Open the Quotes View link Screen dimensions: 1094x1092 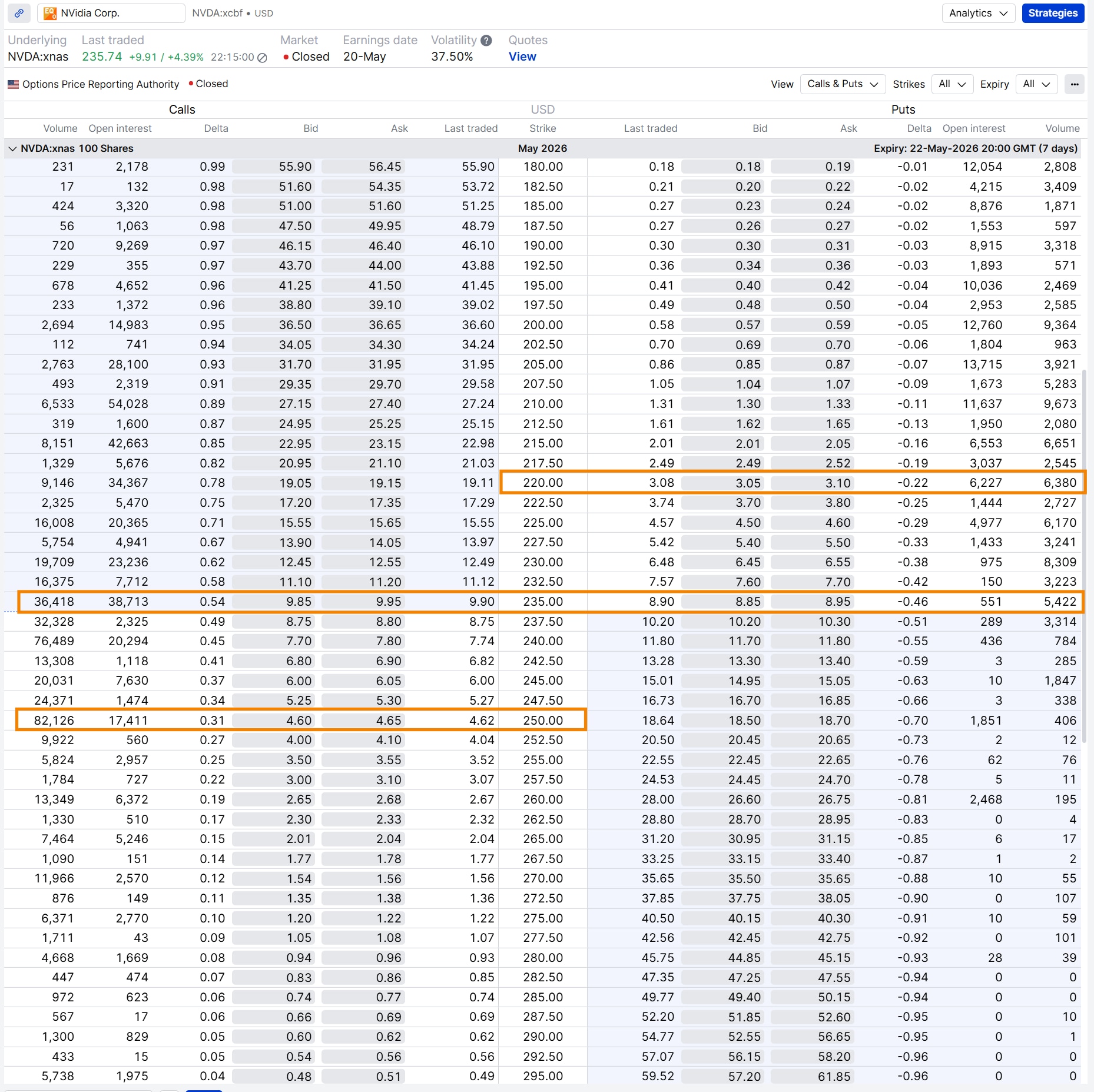pos(522,57)
